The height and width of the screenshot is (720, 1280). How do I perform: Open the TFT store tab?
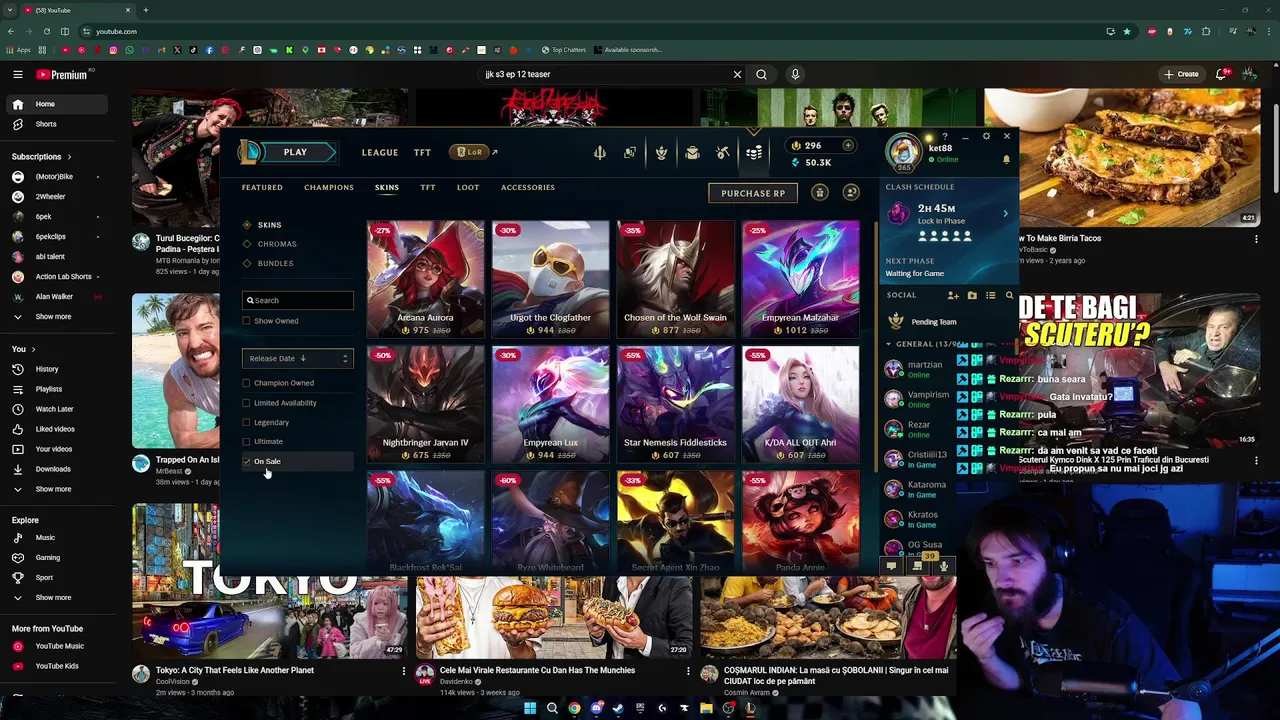coord(428,187)
